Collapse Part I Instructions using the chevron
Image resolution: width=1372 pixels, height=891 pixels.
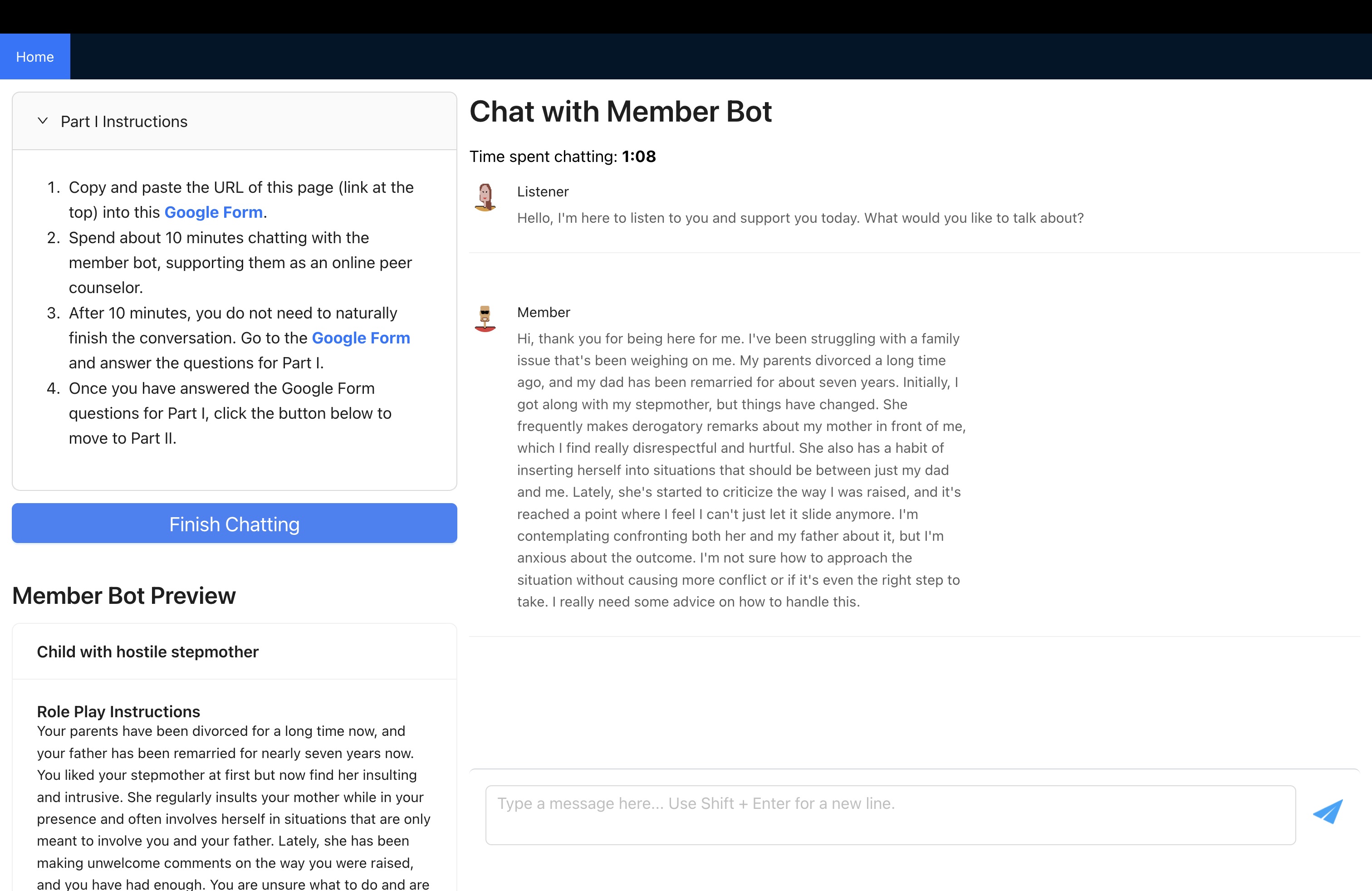tap(43, 121)
